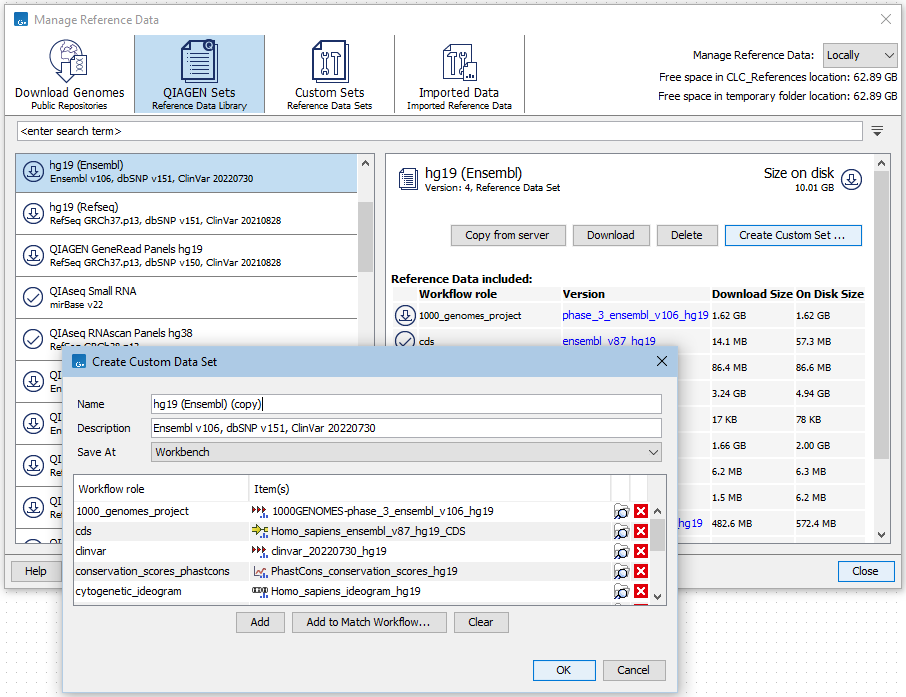The width and height of the screenshot is (906, 697).
Task: Browse for the 1000_genomes_project item
Action: (x=621, y=511)
